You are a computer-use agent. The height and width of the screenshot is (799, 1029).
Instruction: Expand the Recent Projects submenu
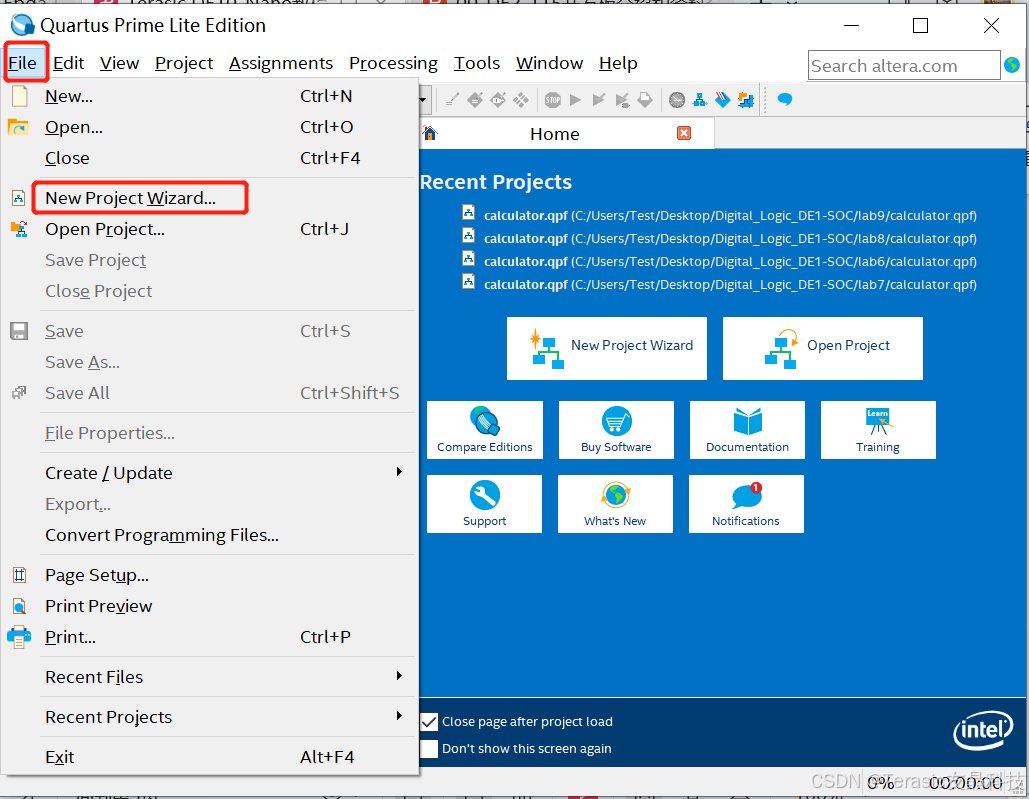click(210, 717)
